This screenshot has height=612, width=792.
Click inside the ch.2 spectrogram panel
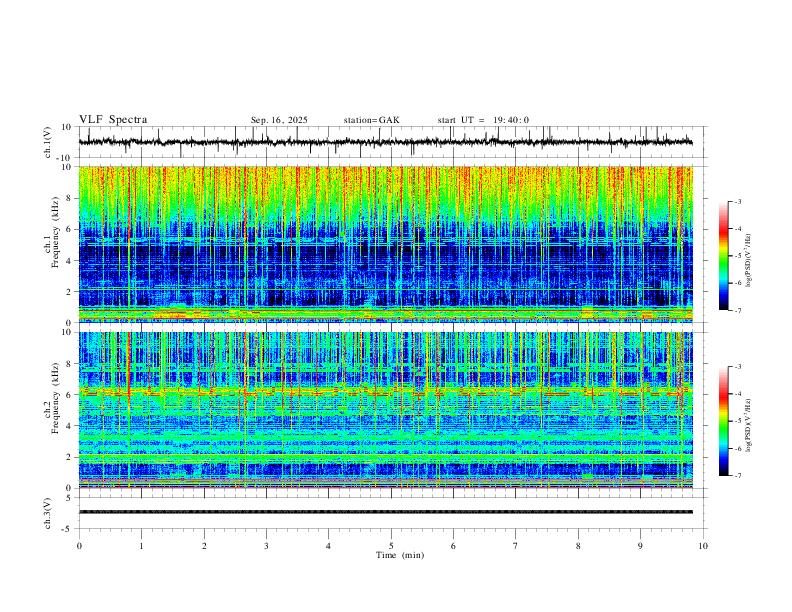pyautogui.click(x=386, y=410)
